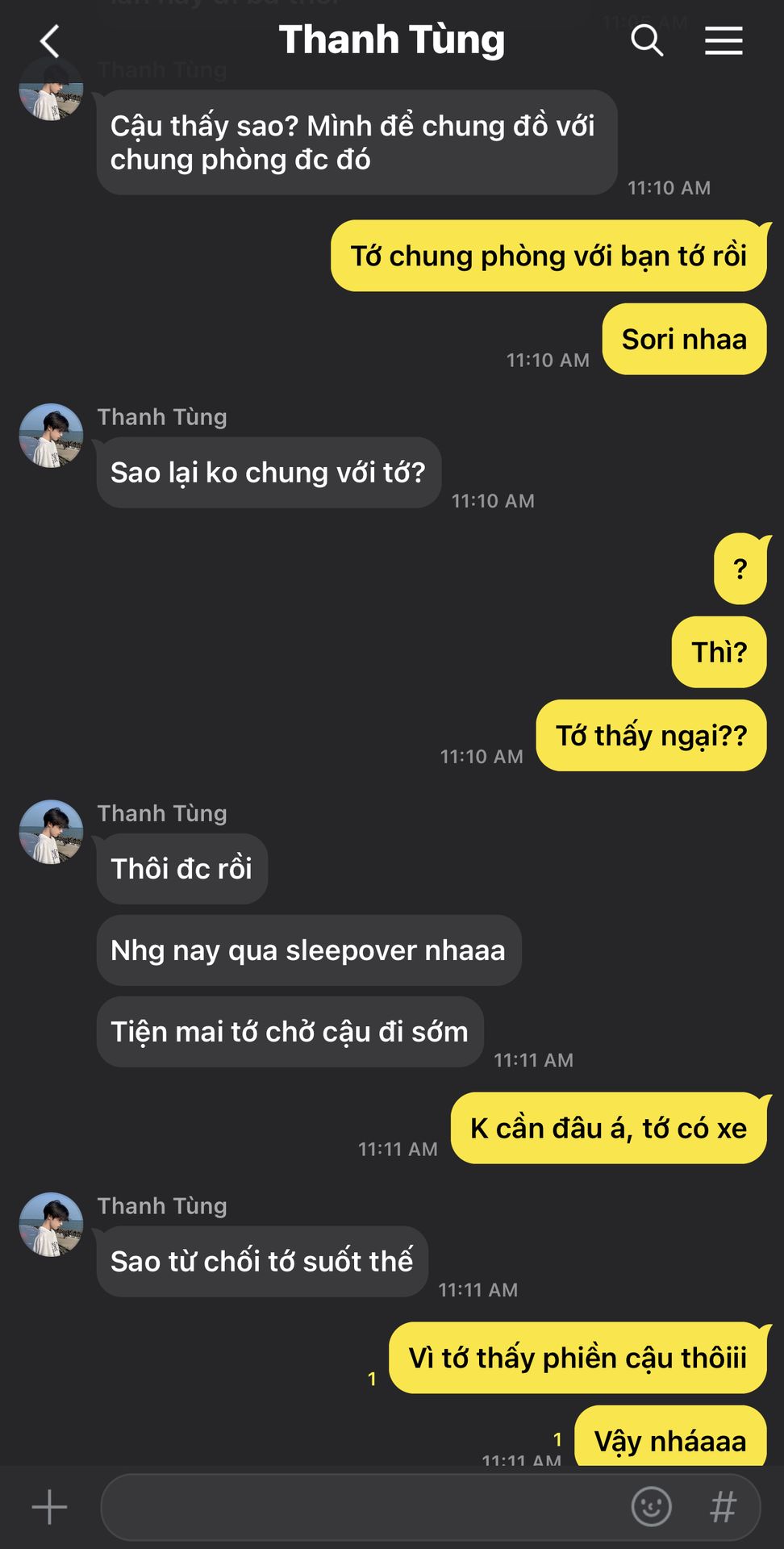Tap Thanh Tùng avatar beside 'Sao lại ko chung'
The height and width of the screenshot is (1549, 784).
(x=51, y=436)
